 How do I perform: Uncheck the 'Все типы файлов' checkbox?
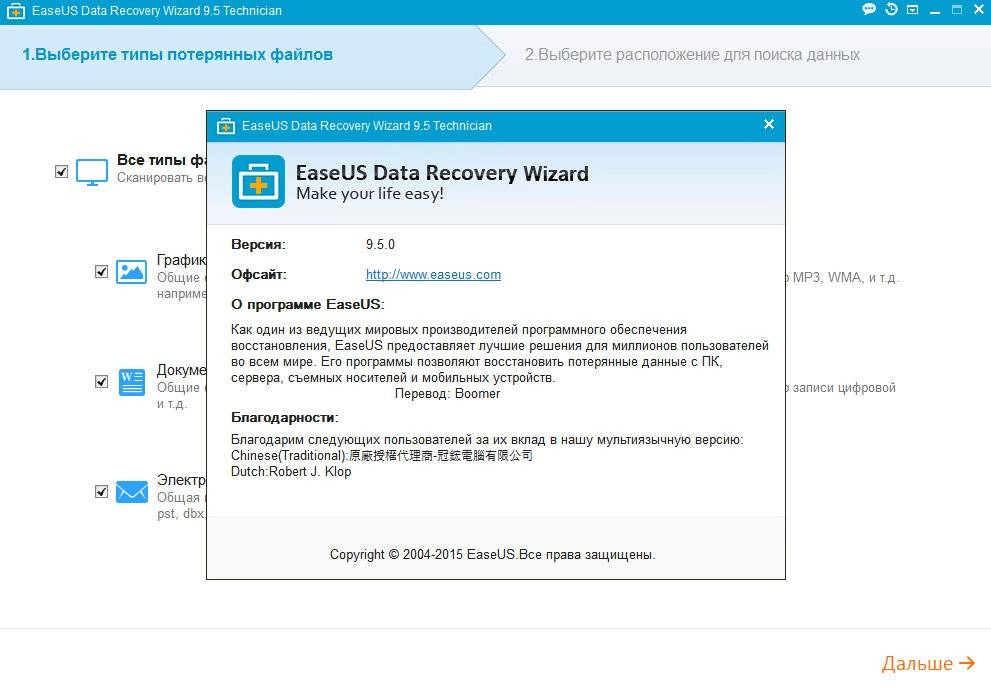pos(61,171)
